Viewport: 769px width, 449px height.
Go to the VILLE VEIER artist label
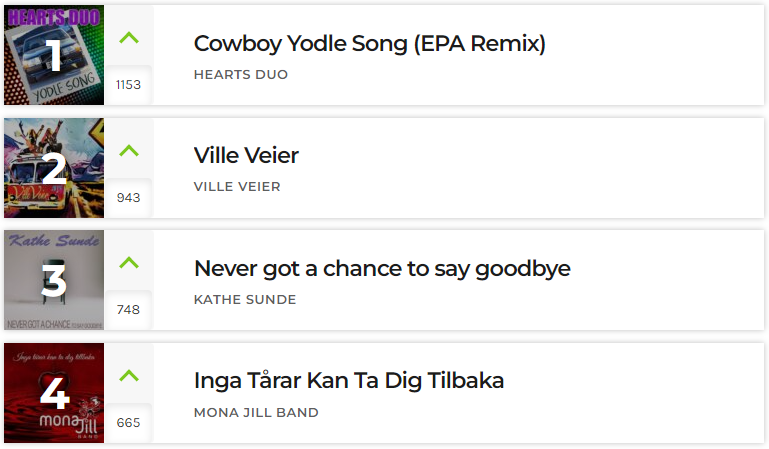pos(237,187)
